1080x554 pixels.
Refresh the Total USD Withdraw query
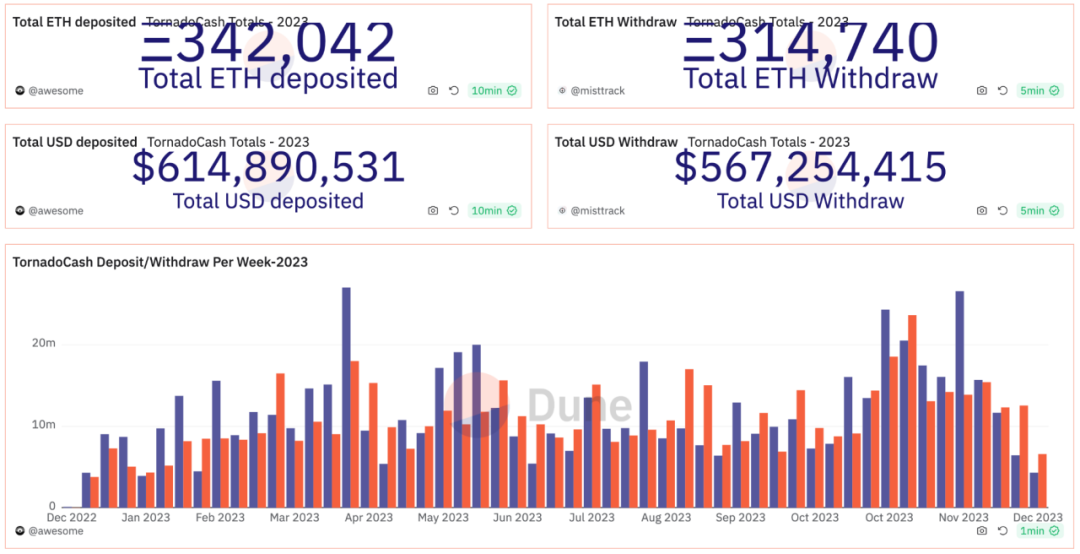[1003, 210]
